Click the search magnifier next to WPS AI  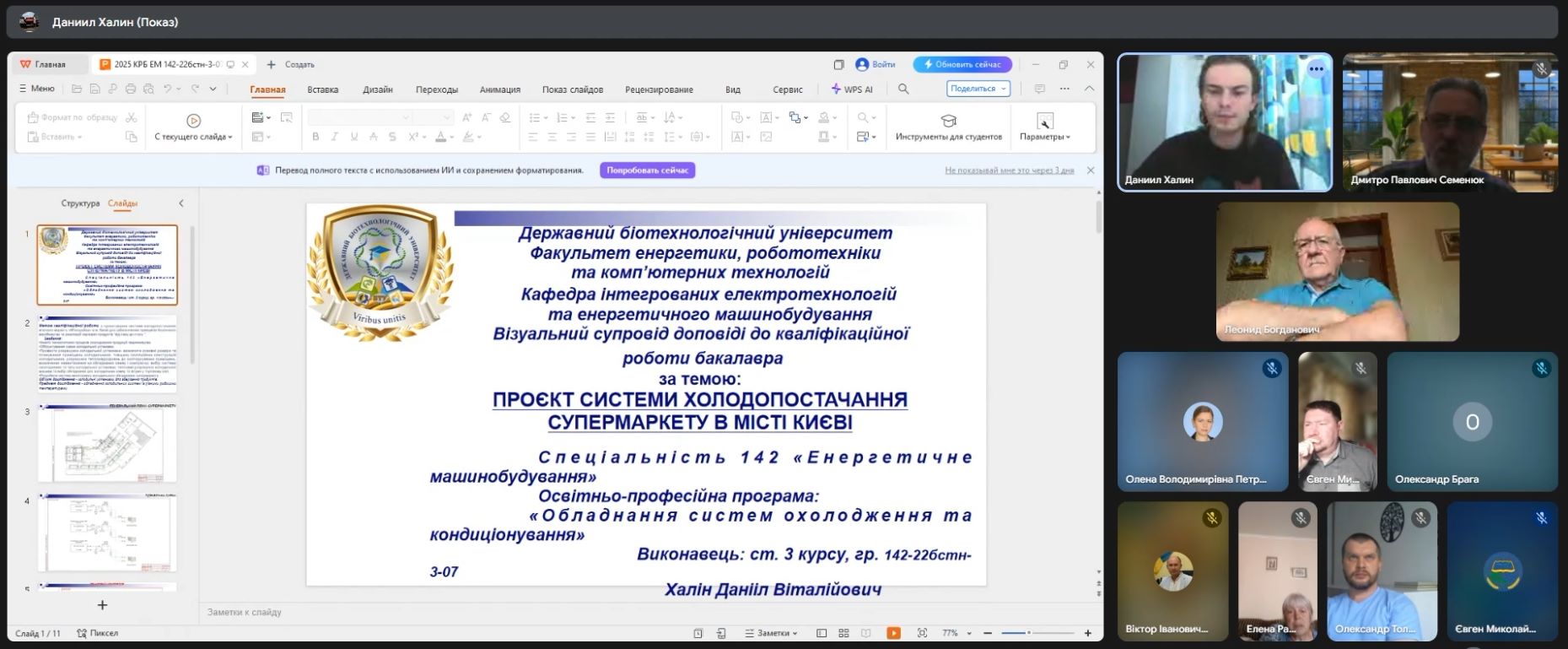click(903, 89)
